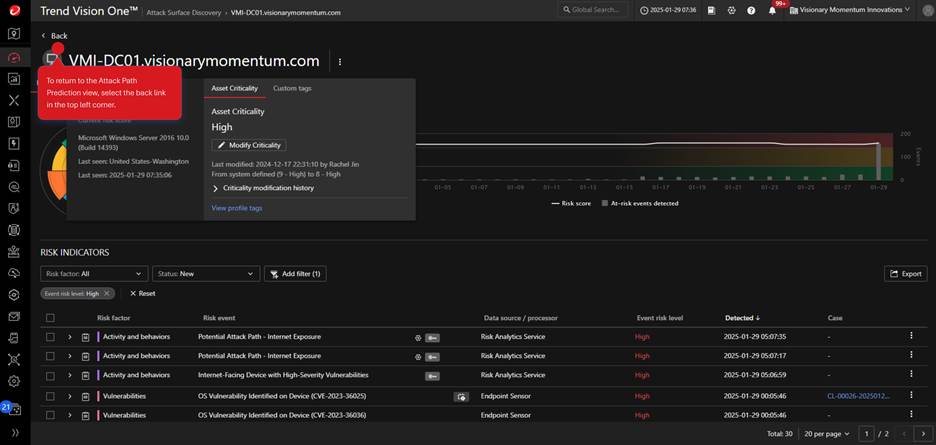Viewport: 936px width, 445px height.
Task: Tick the checkbox for Internet-Facing Device row
Action: point(50,376)
